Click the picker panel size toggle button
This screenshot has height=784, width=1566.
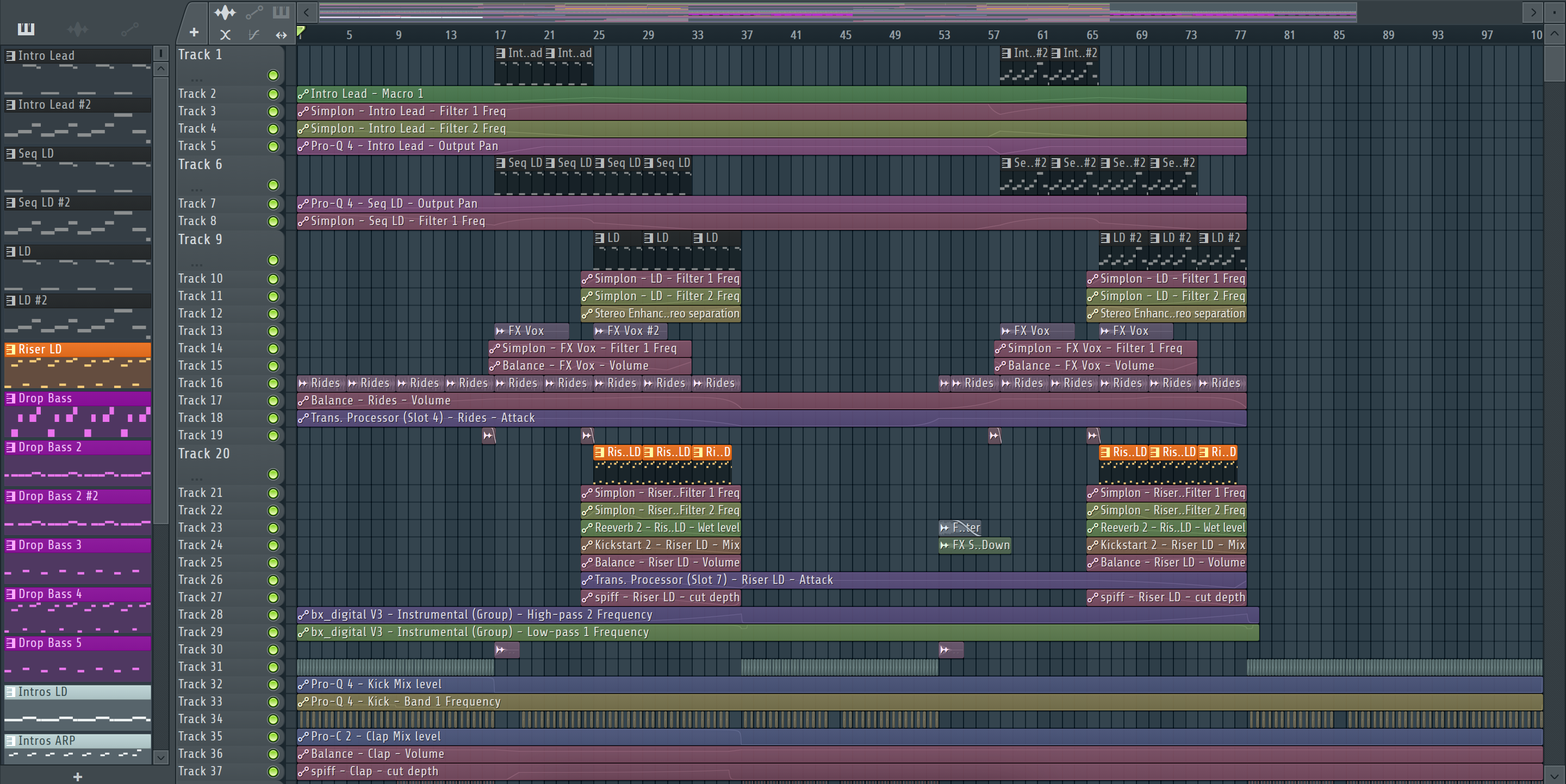click(160, 53)
